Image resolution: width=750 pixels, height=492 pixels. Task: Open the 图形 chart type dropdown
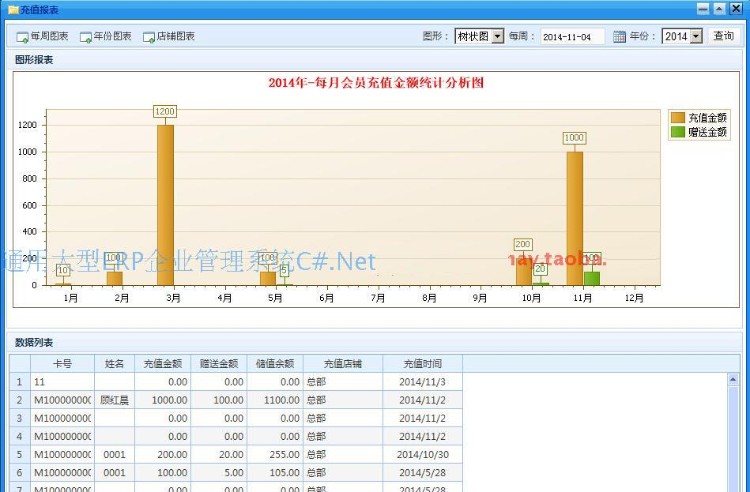498,36
